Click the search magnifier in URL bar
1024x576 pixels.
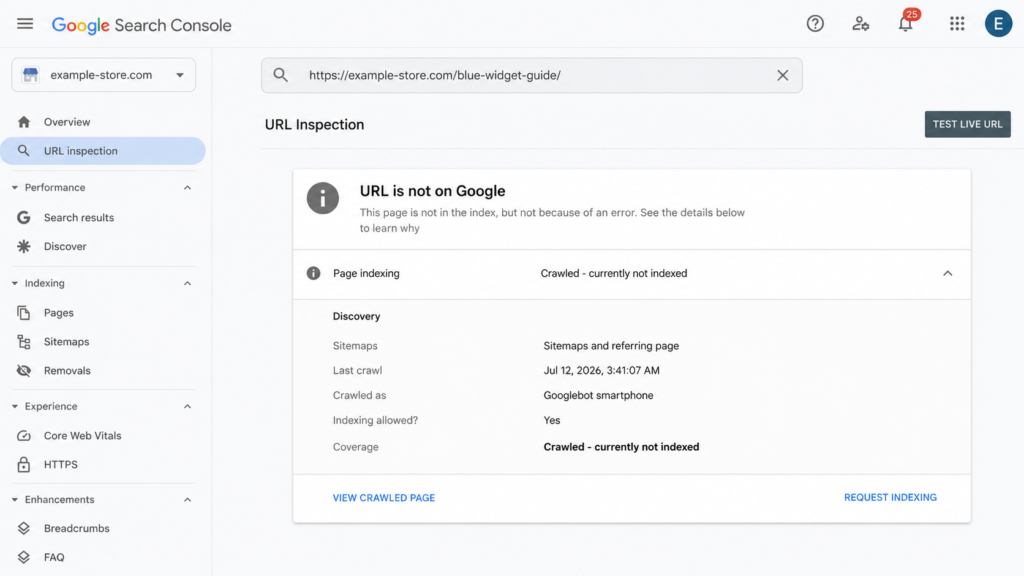281,75
